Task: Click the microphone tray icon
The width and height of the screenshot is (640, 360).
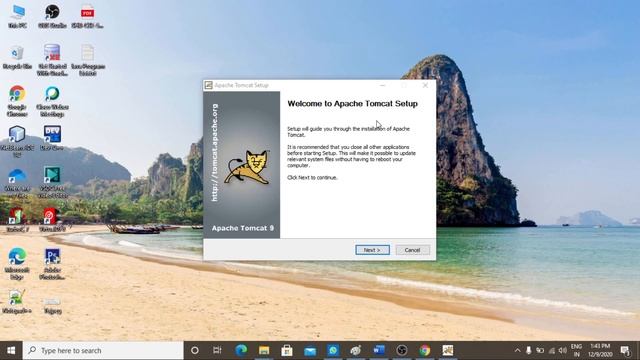Action: coord(529,350)
